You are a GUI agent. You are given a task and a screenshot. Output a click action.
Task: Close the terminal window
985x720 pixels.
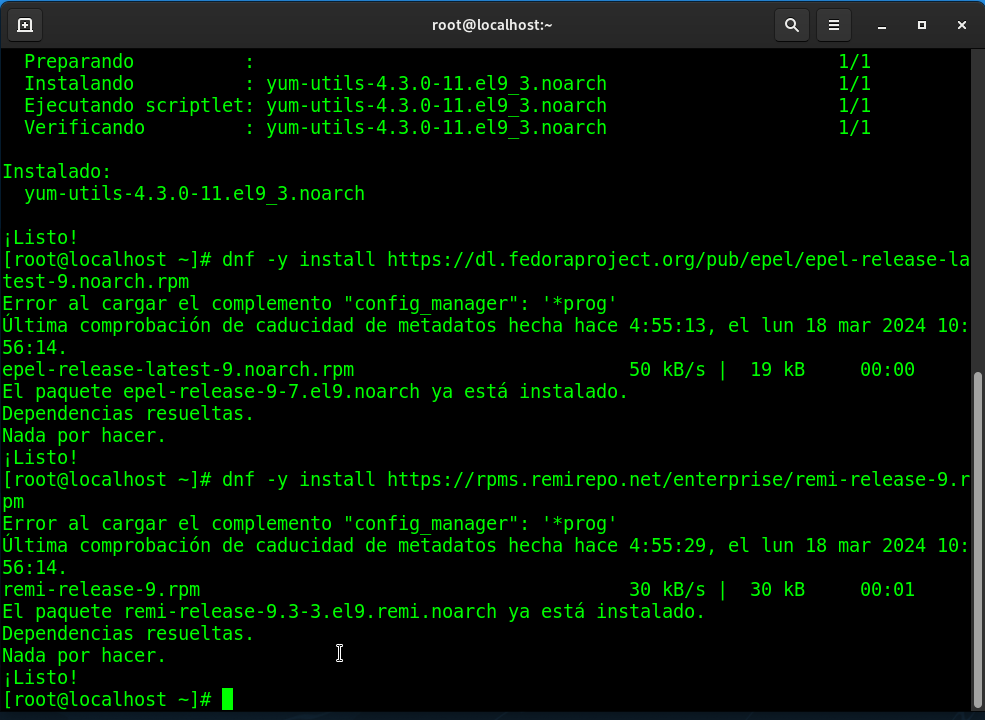(x=962, y=25)
